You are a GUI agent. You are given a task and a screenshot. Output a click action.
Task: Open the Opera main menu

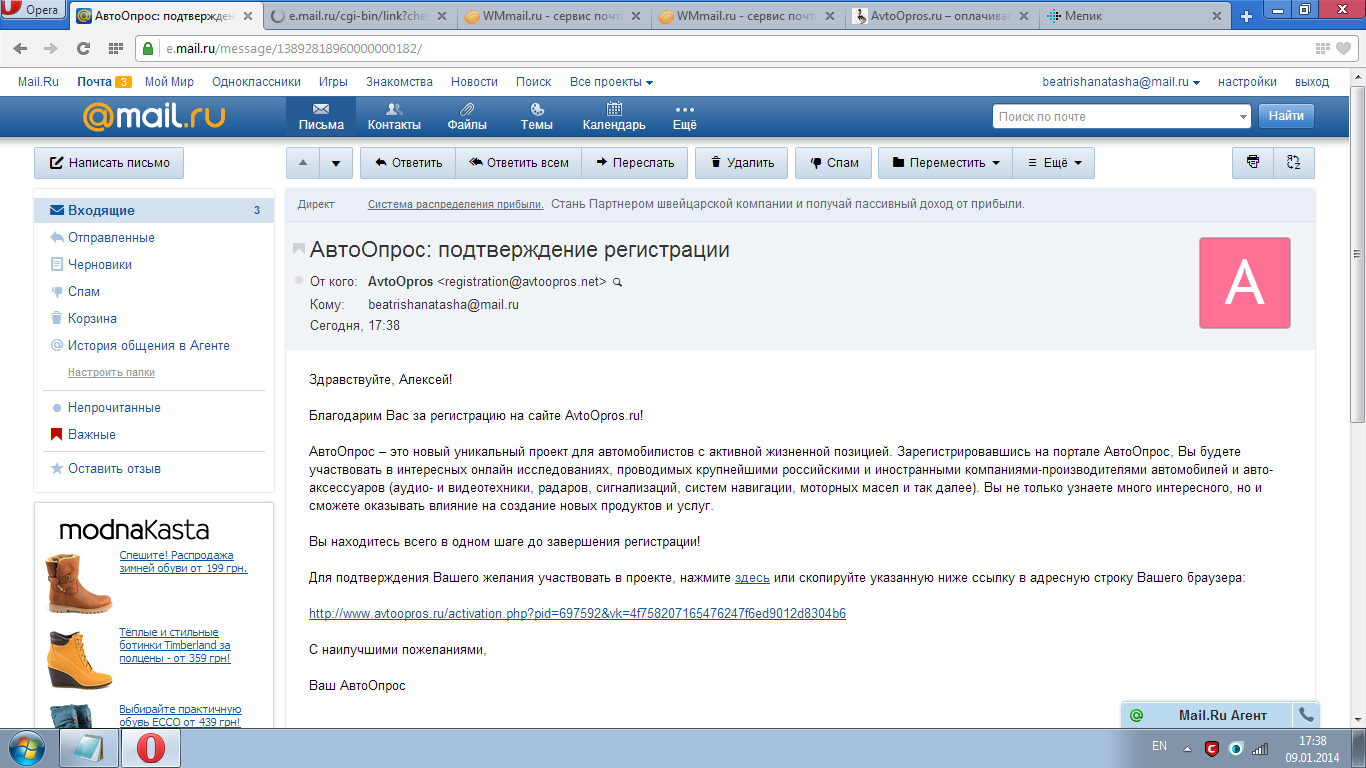tap(34, 12)
